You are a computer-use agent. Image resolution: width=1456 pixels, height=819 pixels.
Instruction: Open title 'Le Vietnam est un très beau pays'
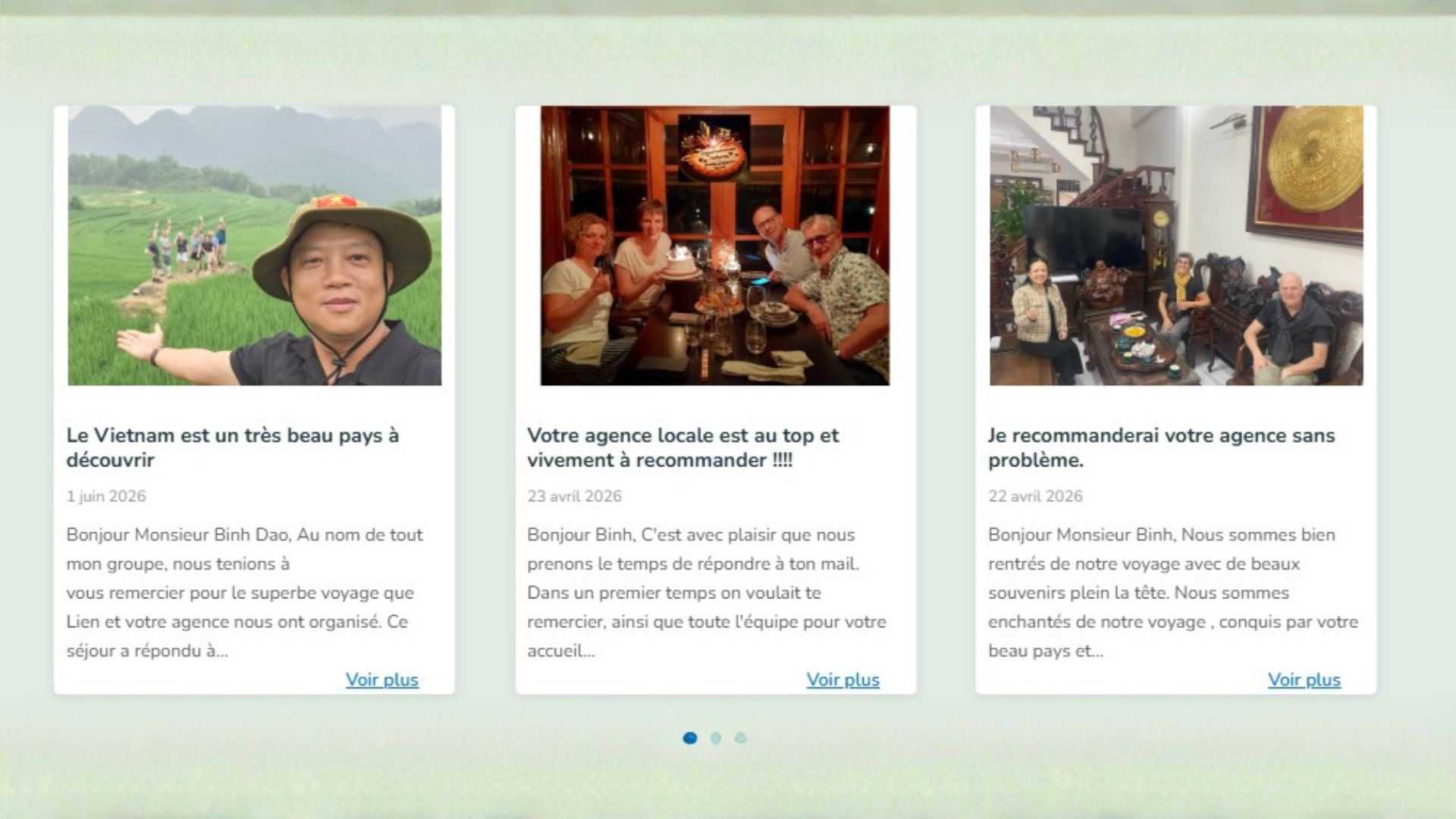(x=233, y=447)
